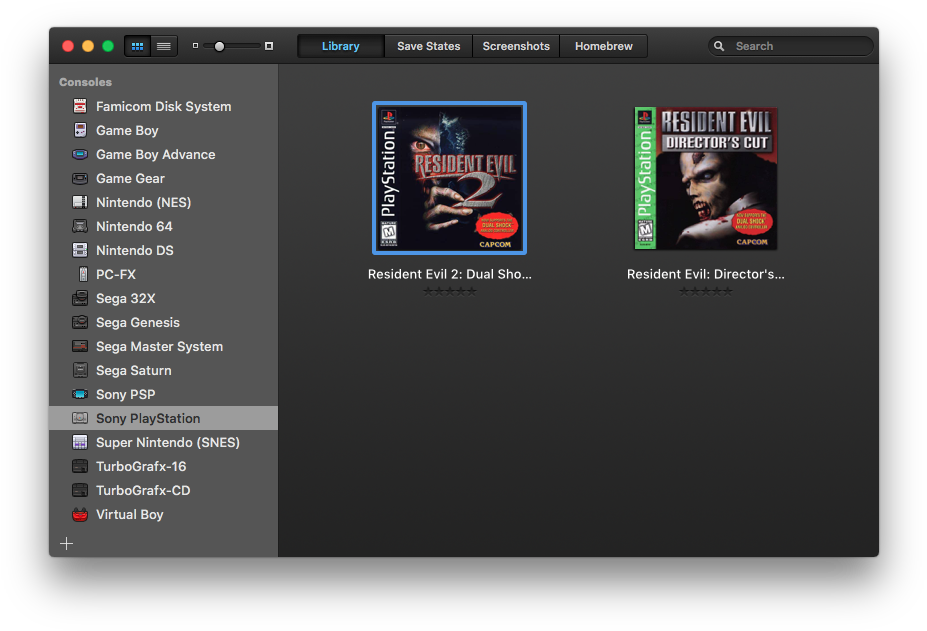Set star rating under Resident Evil 2

point(449,292)
